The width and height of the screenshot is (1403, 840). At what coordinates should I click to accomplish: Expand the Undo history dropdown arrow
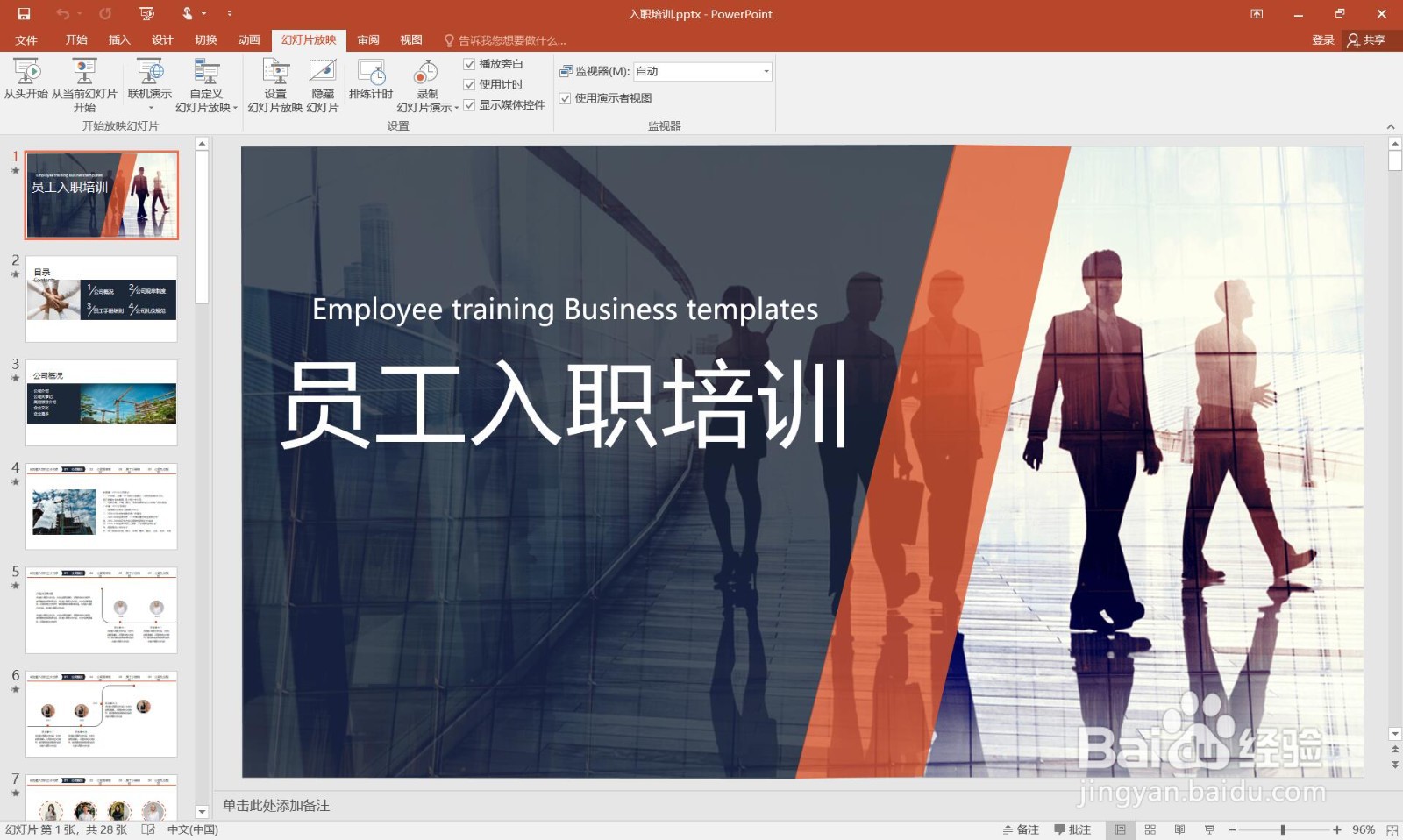tap(79, 14)
